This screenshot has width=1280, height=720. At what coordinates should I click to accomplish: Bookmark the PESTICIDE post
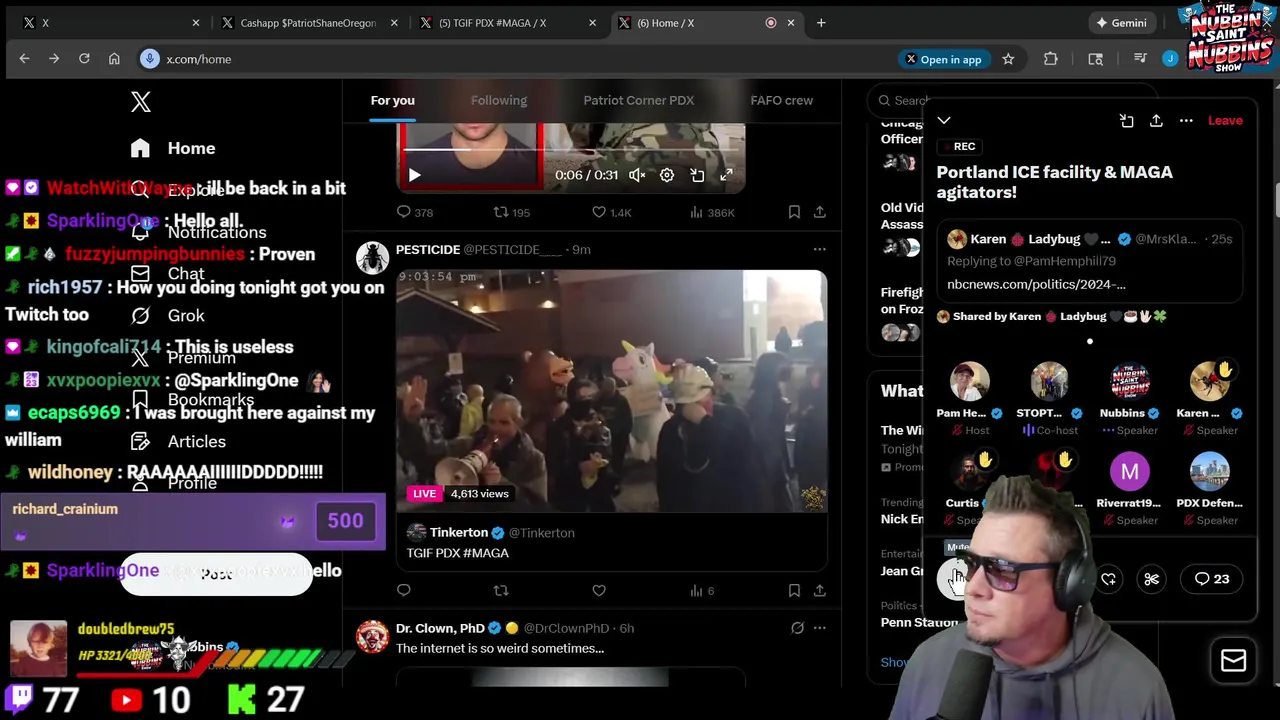tap(794, 591)
